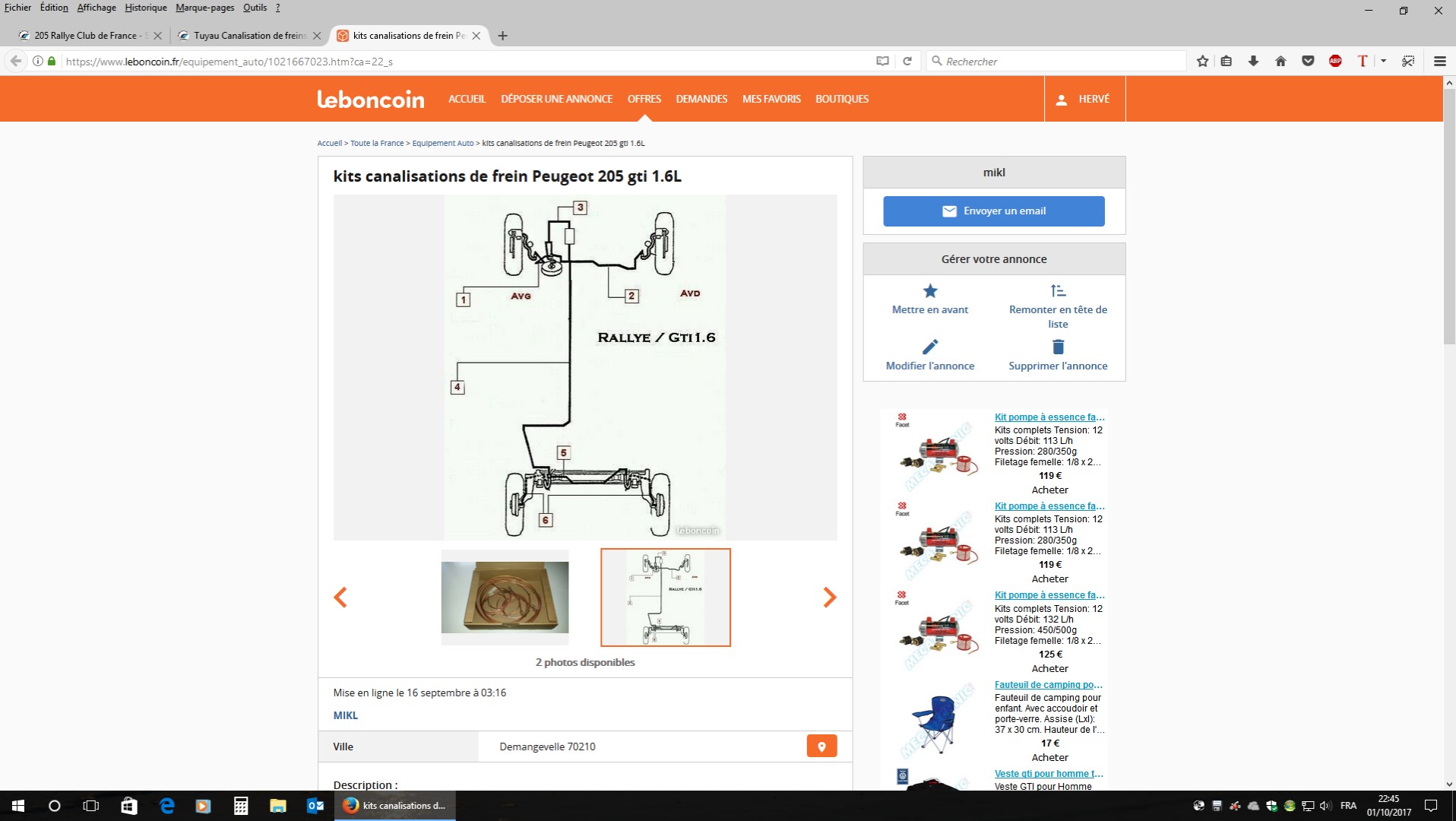Show next photo with right orange chevron
1456x821 pixels.
click(829, 598)
